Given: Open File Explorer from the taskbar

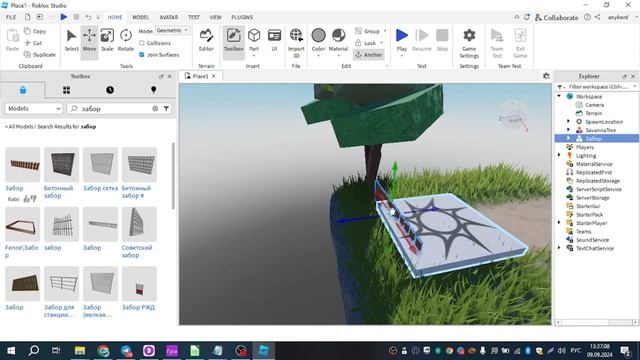Looking at the screenshot, I should pos(80,351).
